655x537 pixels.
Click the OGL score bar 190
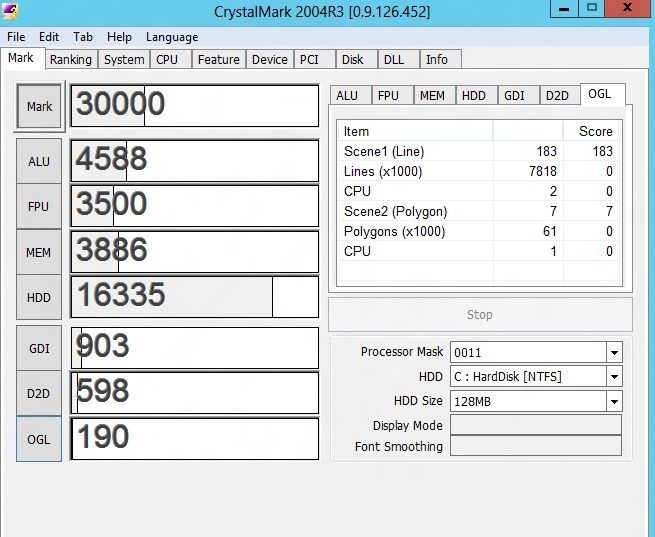pyautogui.click(x=195, y=439)
